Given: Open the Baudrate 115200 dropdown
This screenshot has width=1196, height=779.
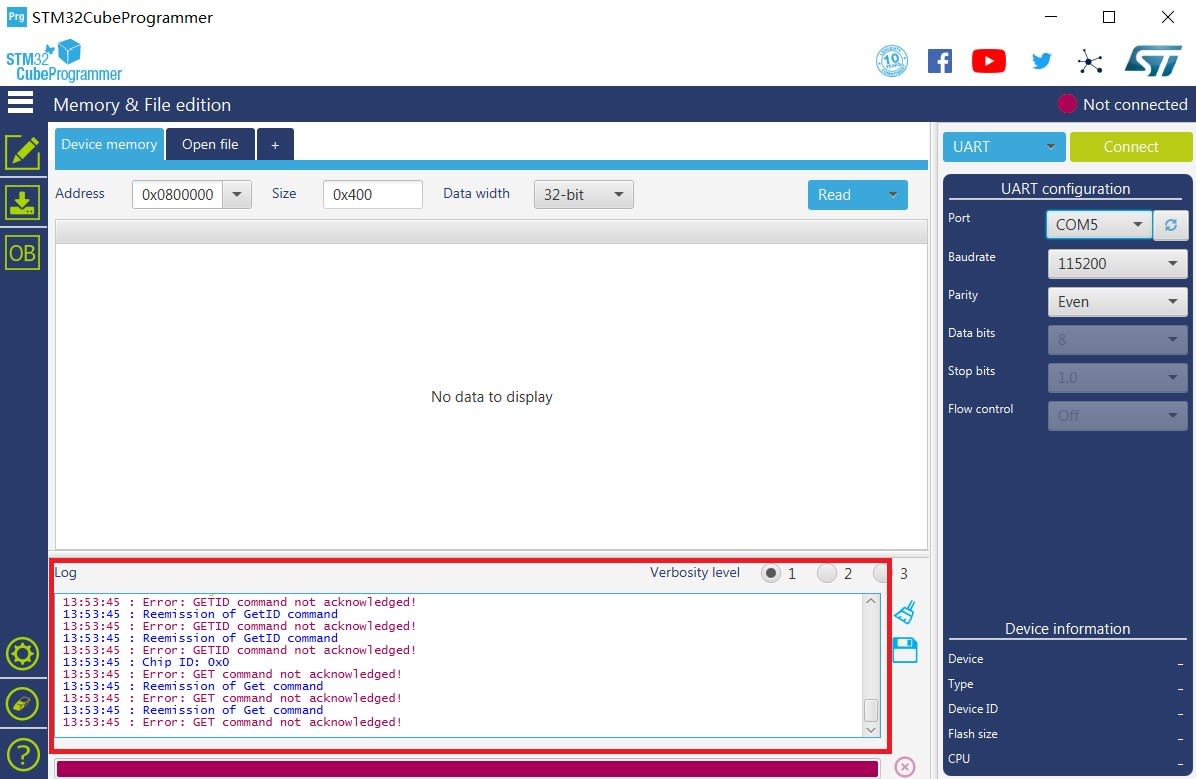Looking at the screenshot, I should (x=1117, y=263).
